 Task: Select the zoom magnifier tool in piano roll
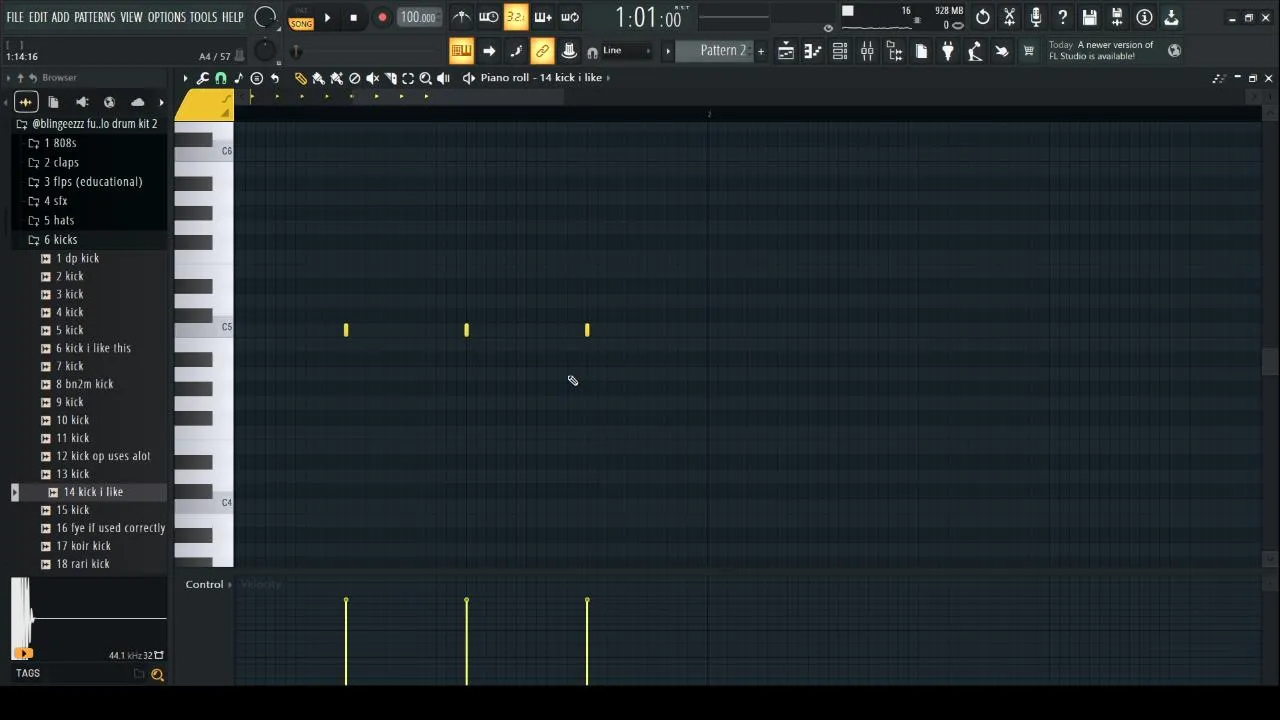(426, 78)
